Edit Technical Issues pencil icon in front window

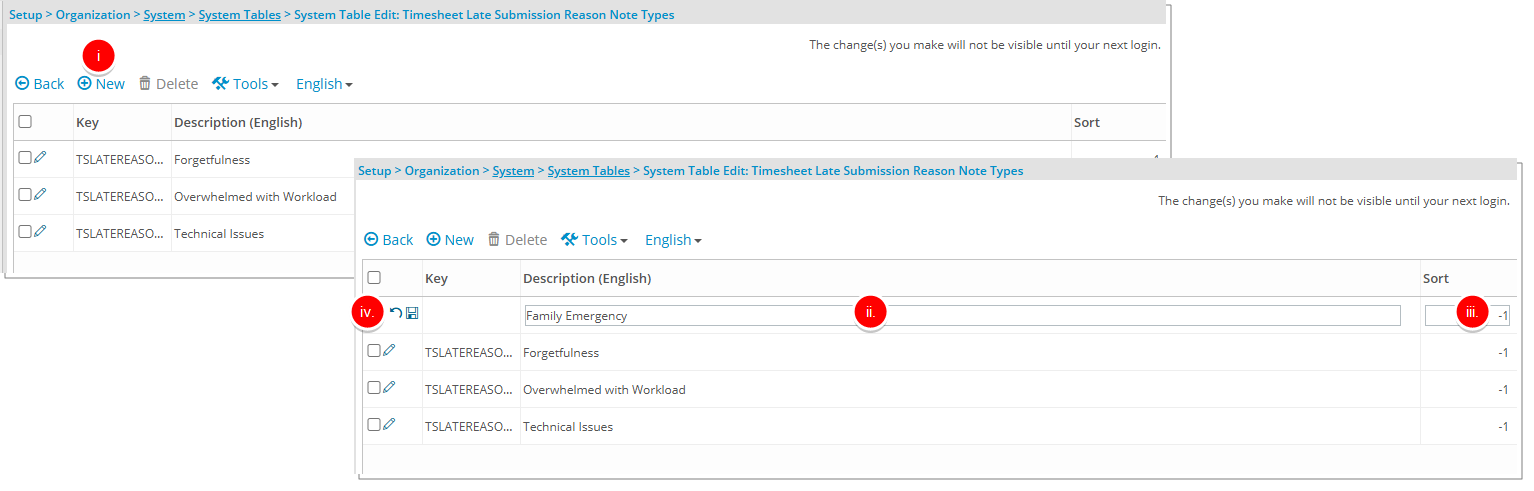point(390,425)
